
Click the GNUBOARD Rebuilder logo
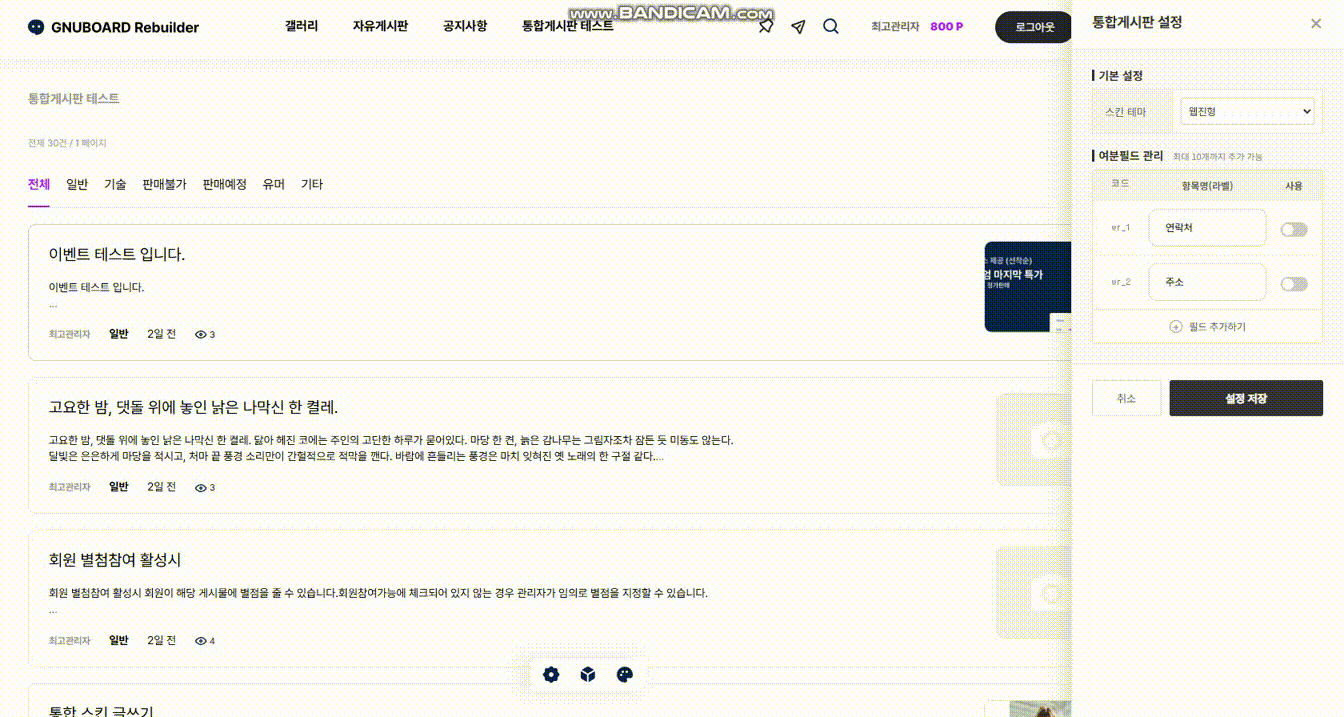114,27
